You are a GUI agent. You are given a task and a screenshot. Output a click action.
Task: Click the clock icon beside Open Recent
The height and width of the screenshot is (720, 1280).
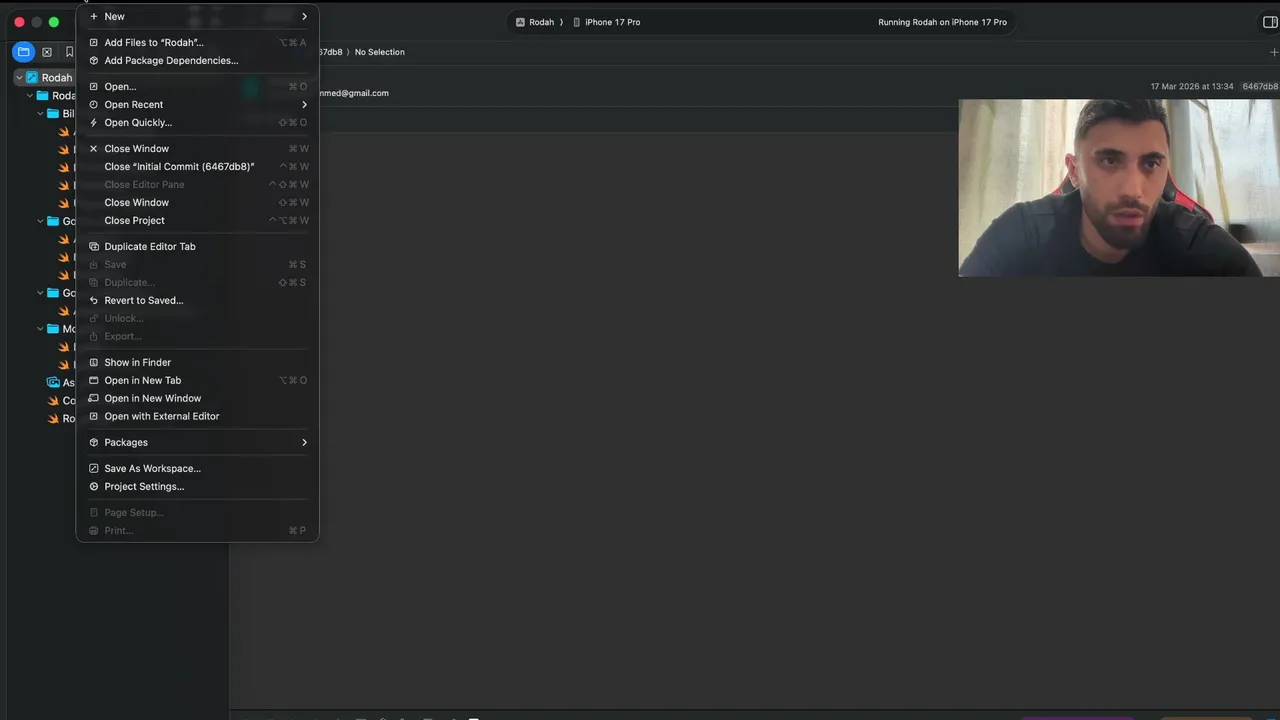[94, 104]
